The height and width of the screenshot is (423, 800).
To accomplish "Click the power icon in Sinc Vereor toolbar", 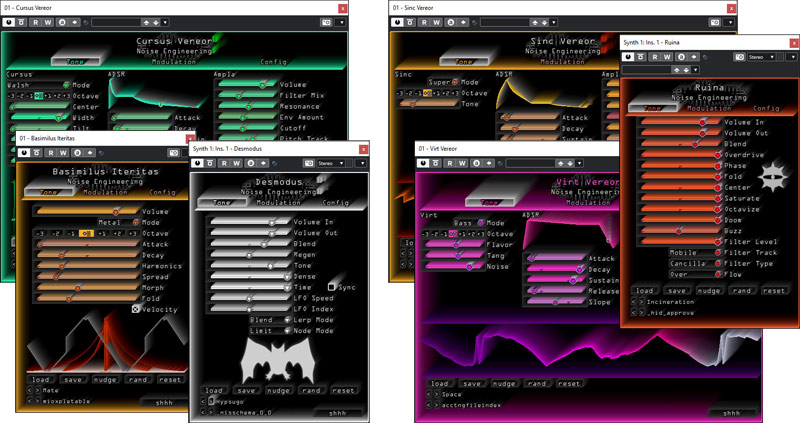I will 398,21.
